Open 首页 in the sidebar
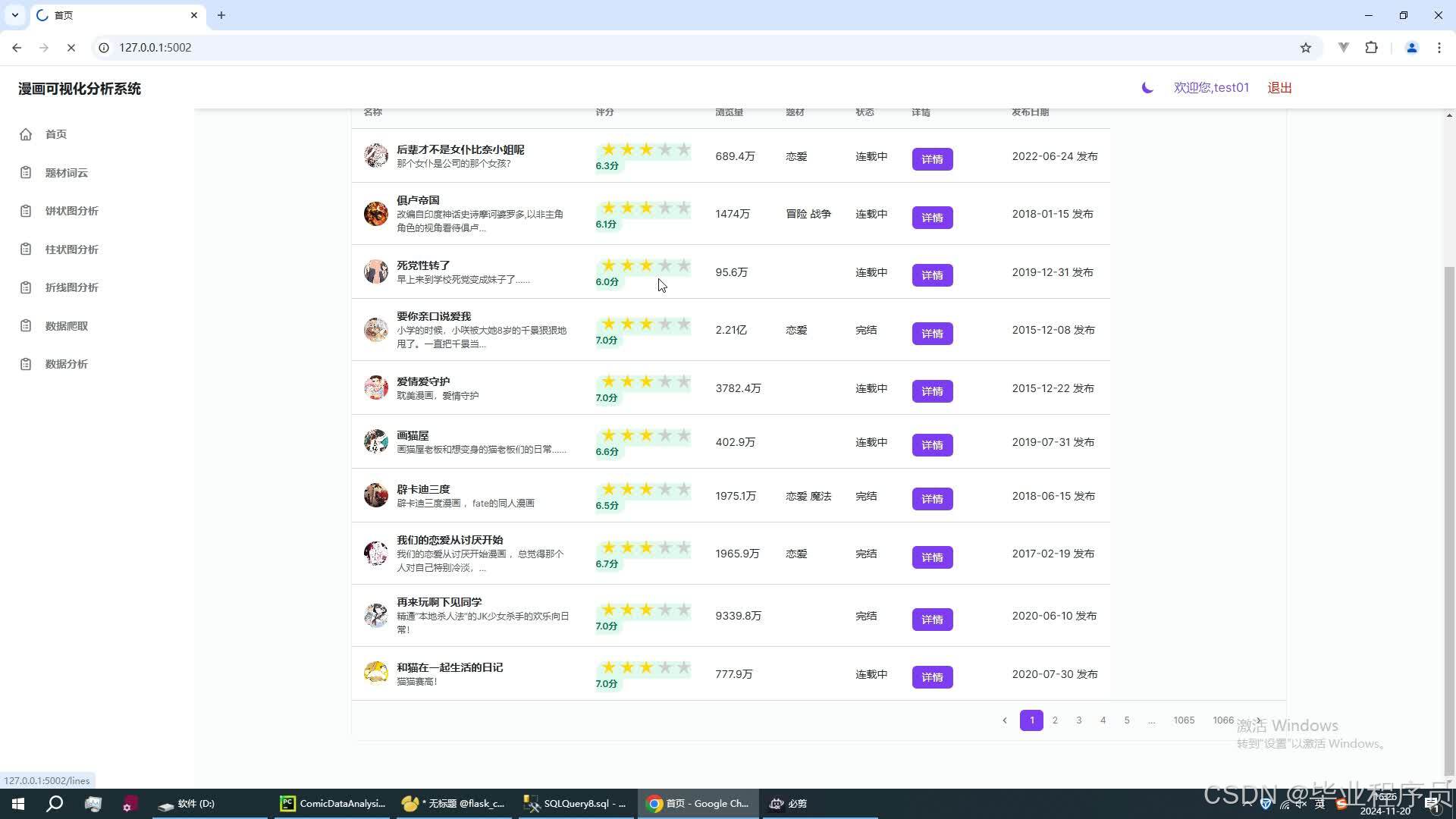The image size is (1456, 819). (x=56, y=134)
